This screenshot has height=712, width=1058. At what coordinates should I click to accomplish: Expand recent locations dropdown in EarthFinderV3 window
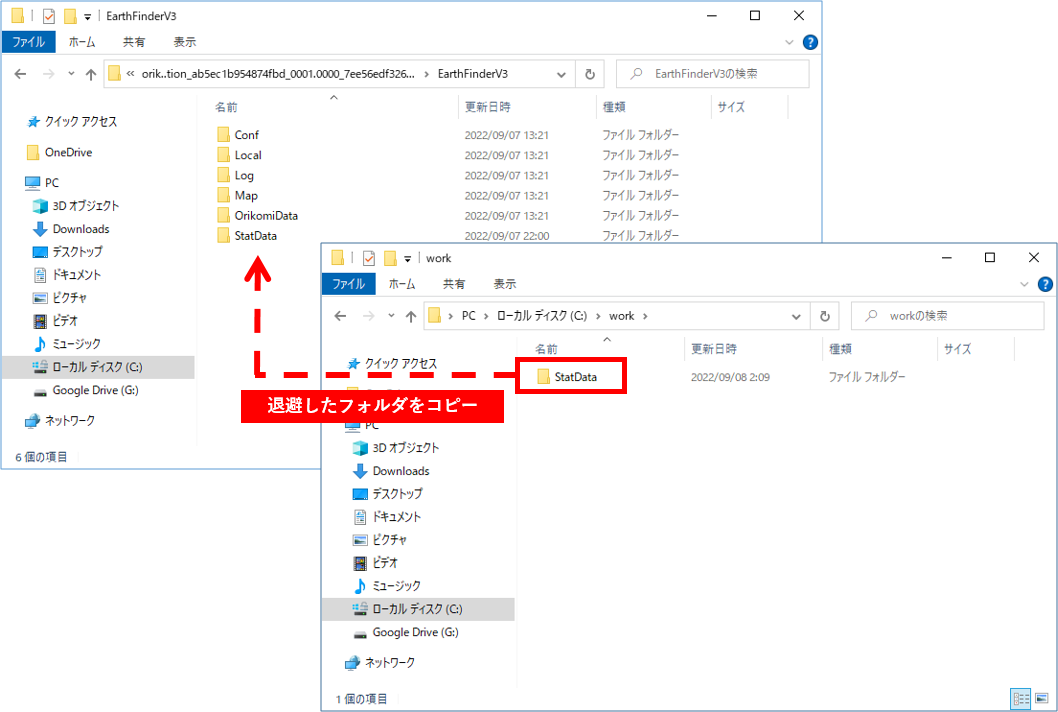[x=71, y=74]
